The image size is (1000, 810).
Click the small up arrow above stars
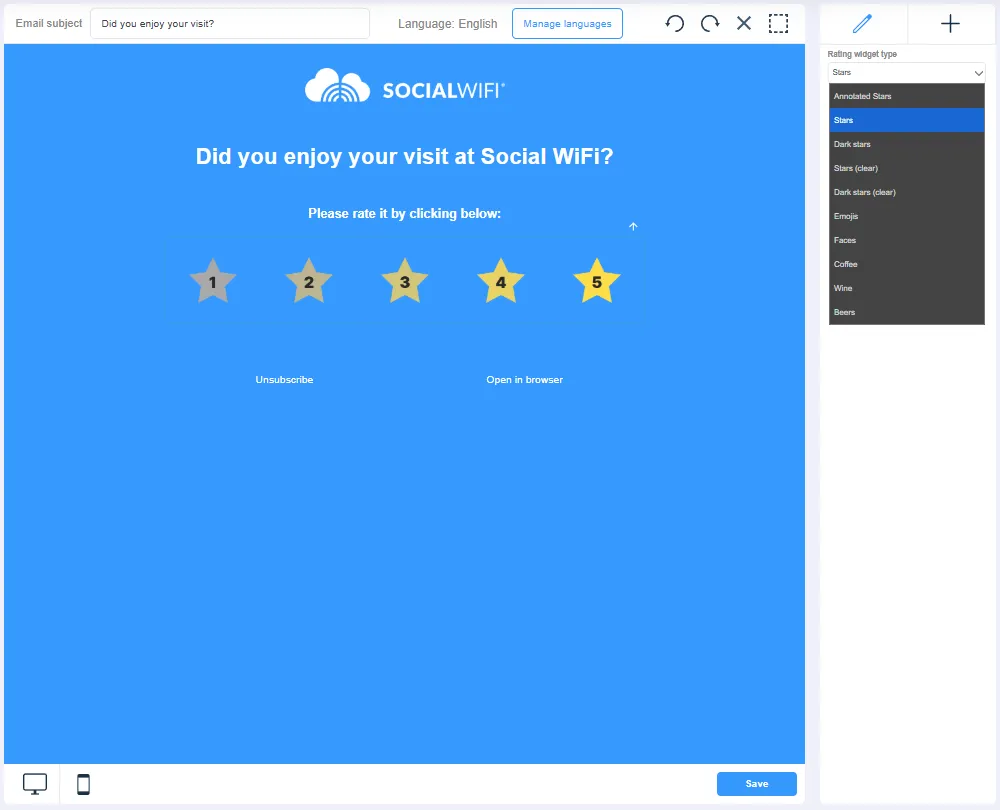(633, 226)
